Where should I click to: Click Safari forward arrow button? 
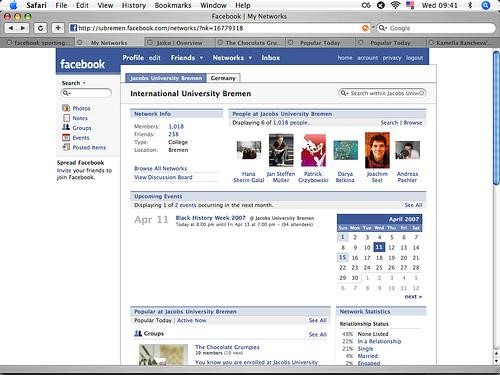coord(23,28)
